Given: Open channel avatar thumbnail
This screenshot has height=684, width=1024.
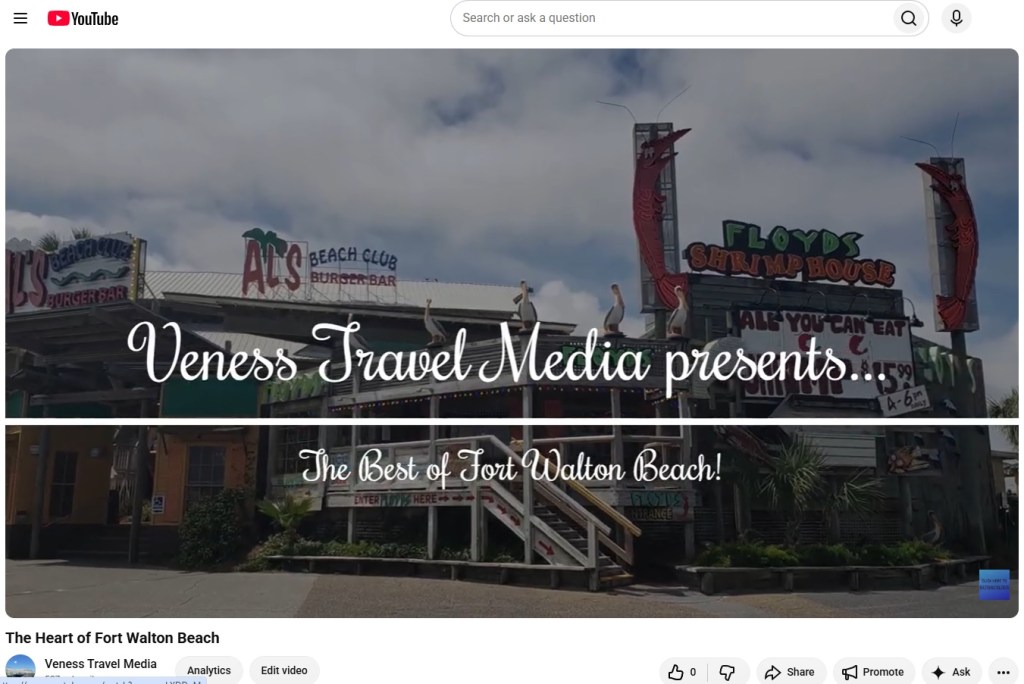Looking at the screenshot, I should pyautogui.click(x=20, y=669).
